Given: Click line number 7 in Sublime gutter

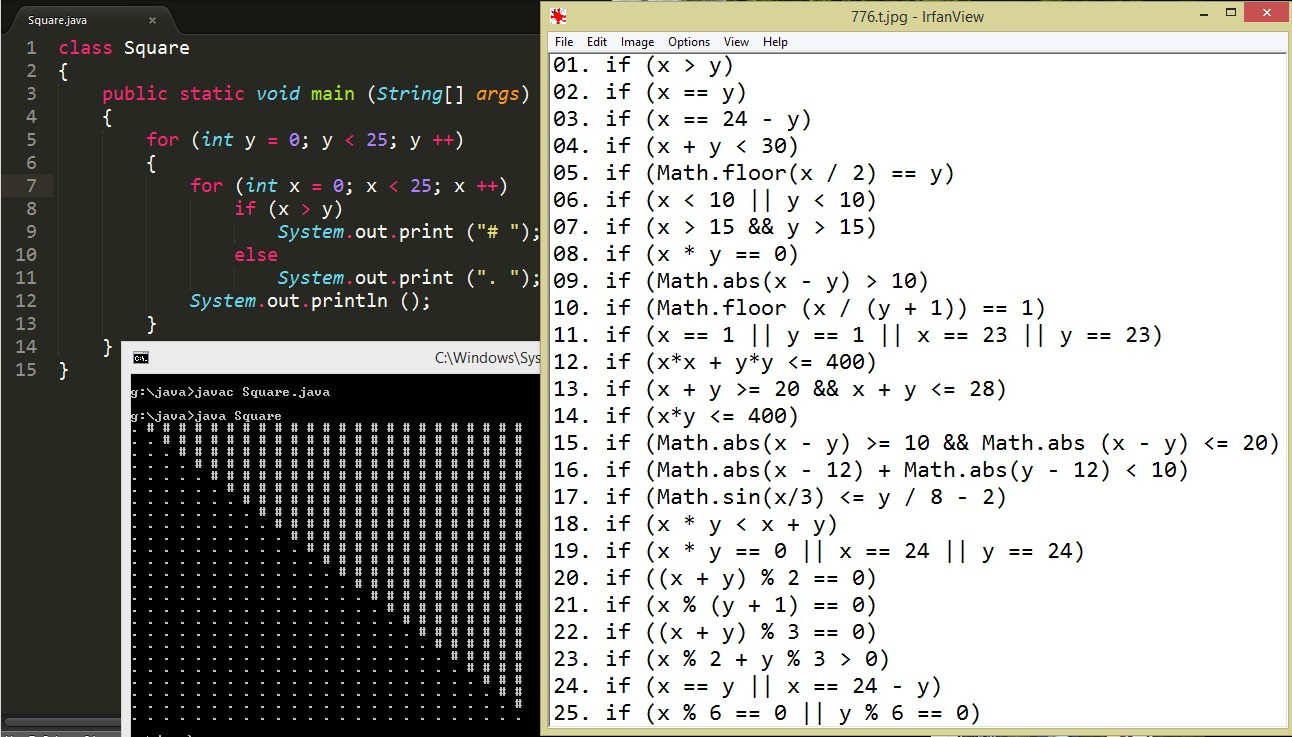Looking at the screenshot, I should coord(32,186).
